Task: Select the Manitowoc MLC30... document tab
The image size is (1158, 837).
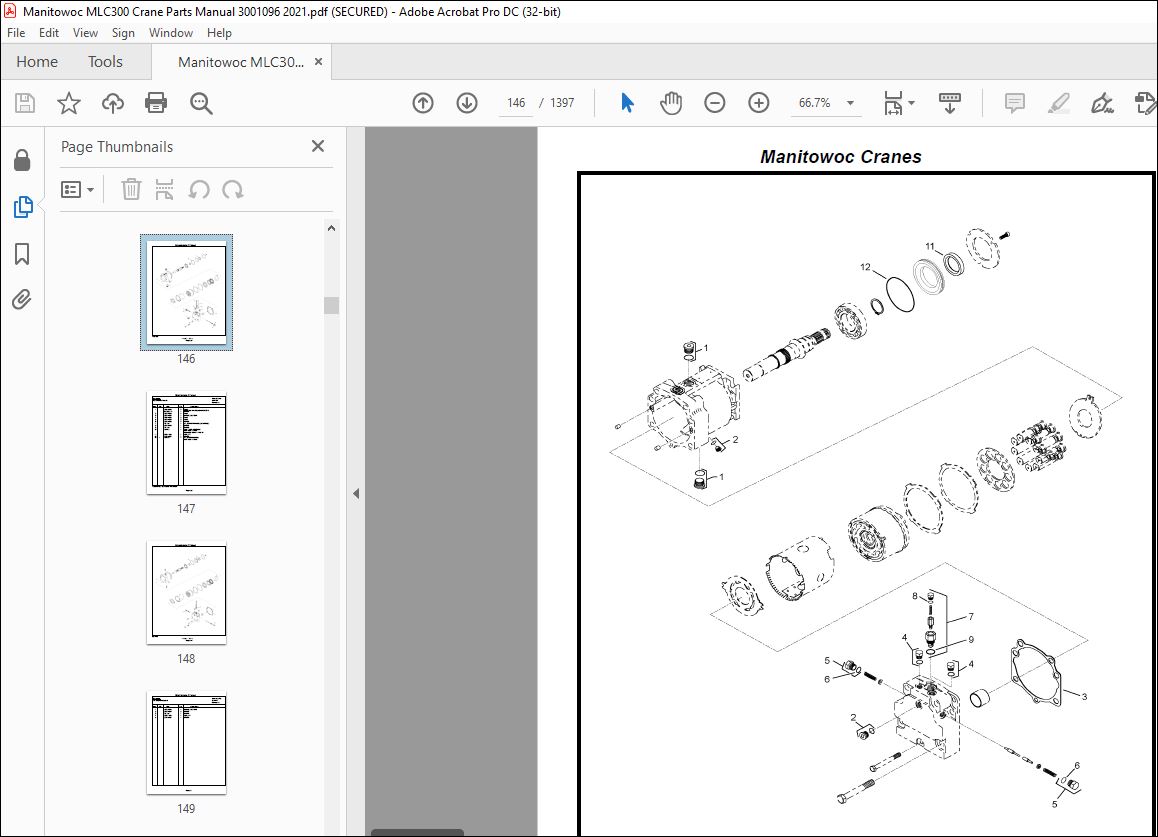Action: point(241,62)
